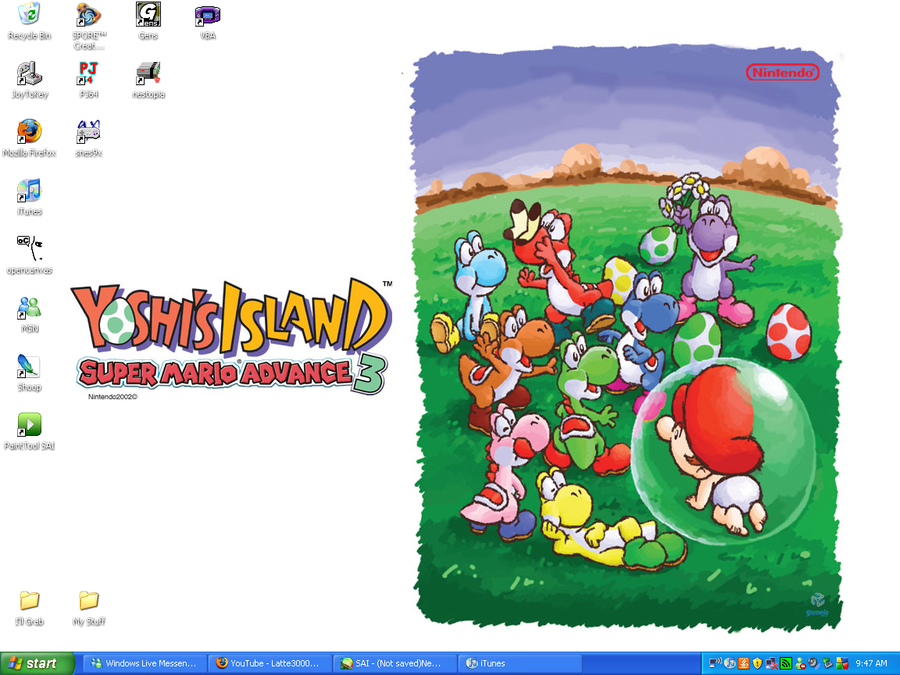Click the disconnected network tray icon
900x675 pixels.
pos(771,664)
